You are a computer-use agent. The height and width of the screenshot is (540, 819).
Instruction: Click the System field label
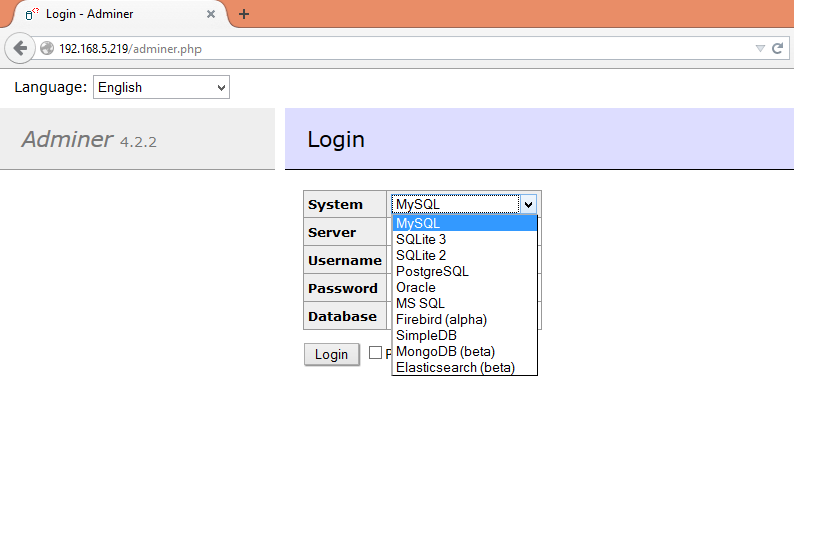point(335,204)
